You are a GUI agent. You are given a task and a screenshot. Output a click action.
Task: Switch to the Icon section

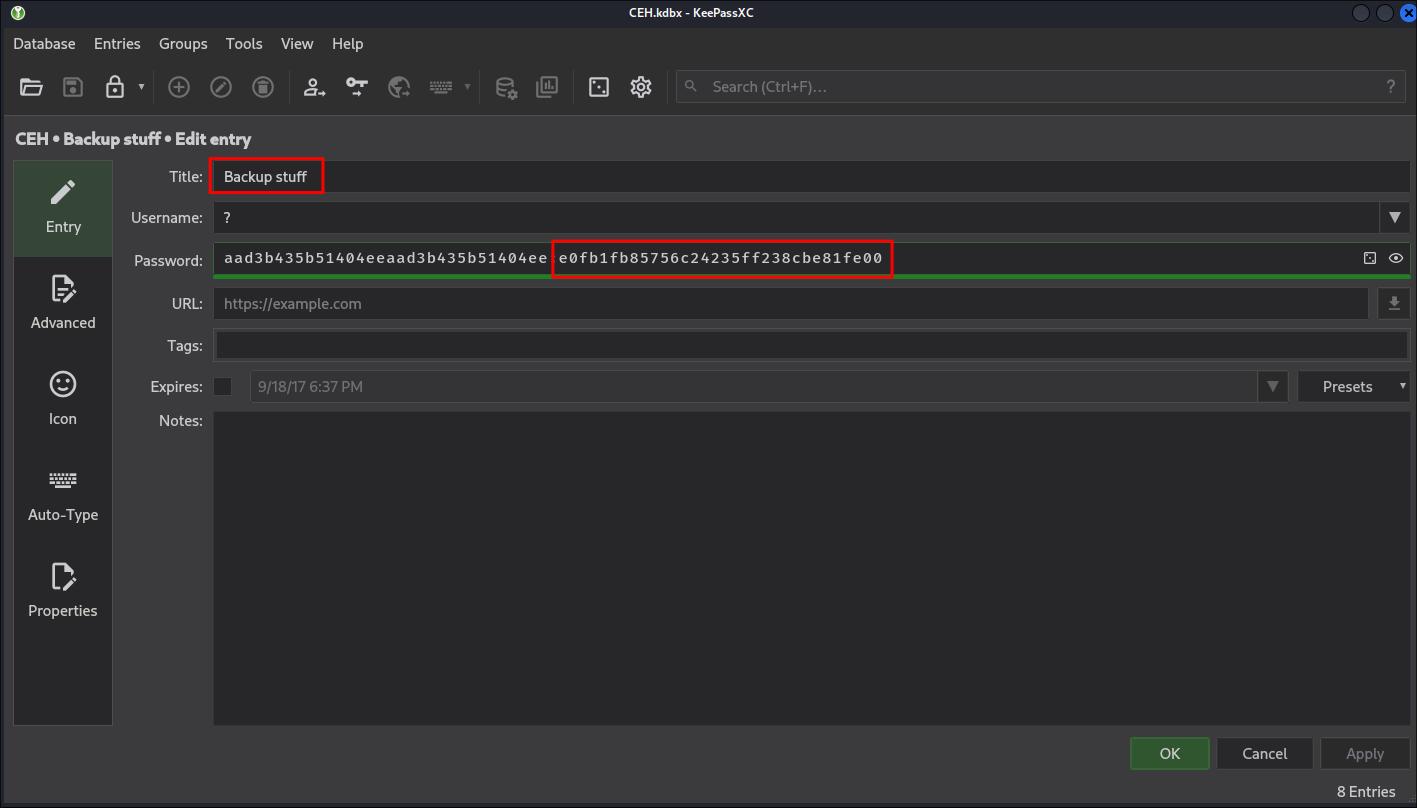(63, 400)
